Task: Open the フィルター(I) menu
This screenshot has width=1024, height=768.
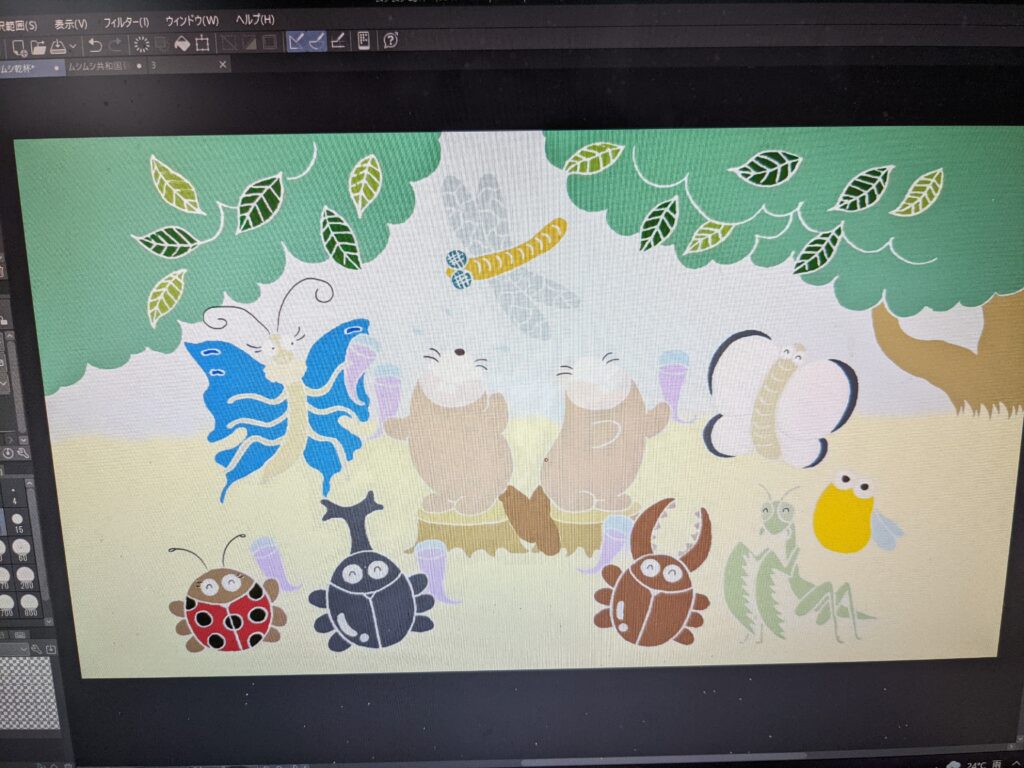Action: [126, 23]
